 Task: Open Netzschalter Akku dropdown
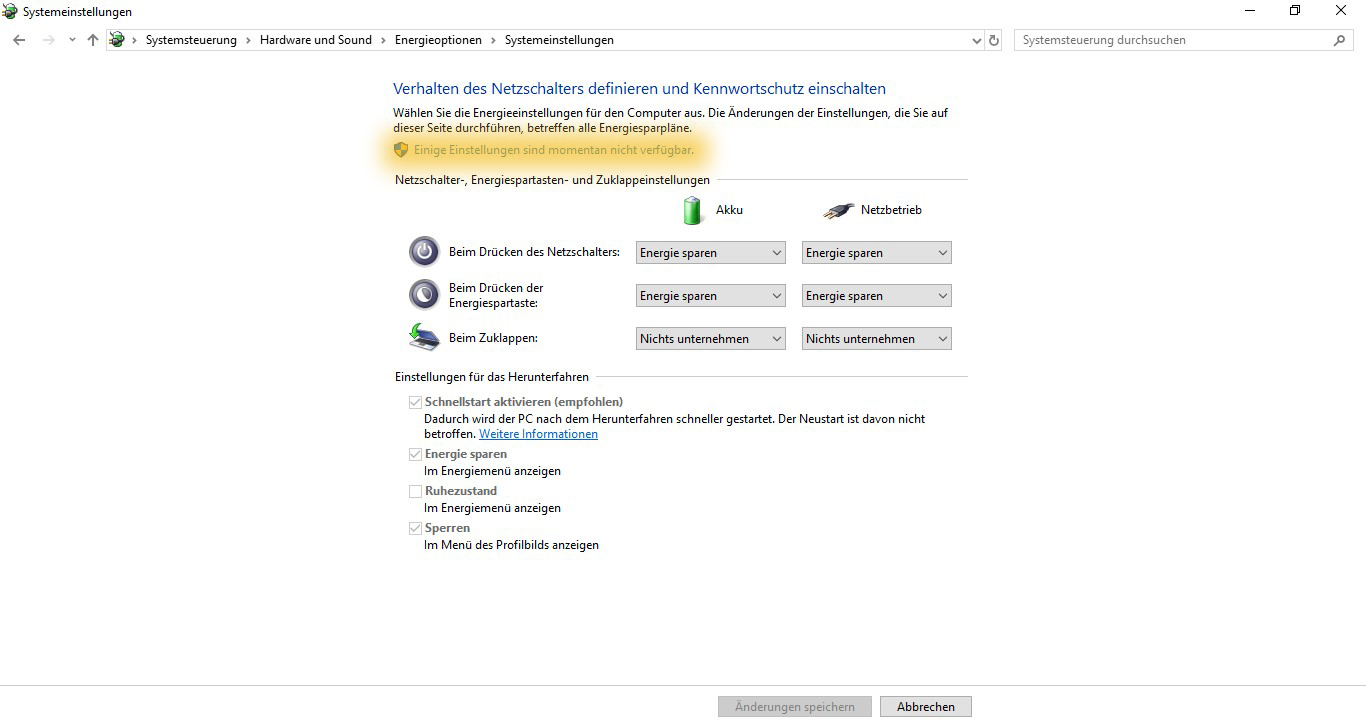(x=711, y=253)
